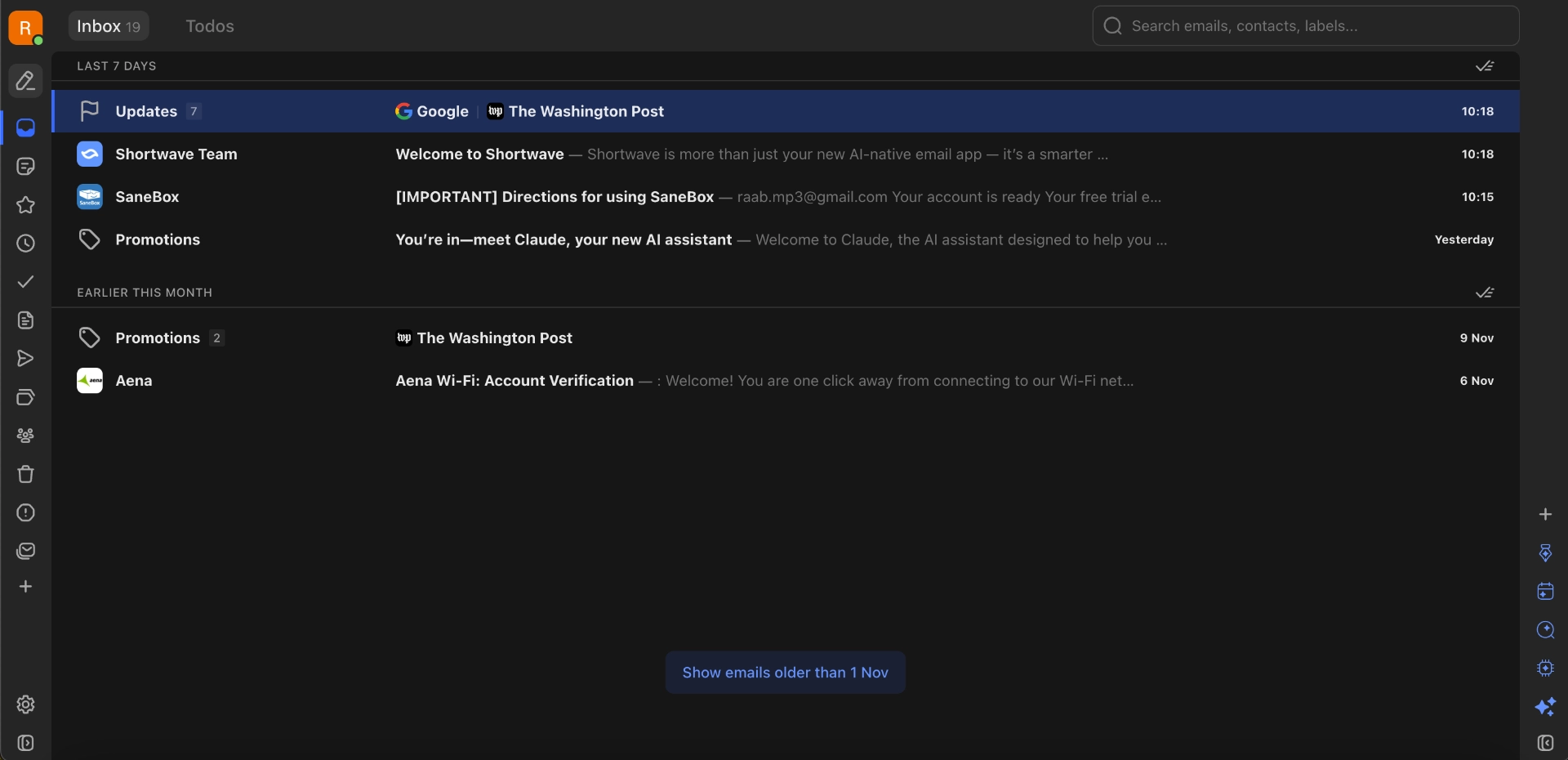Open the message-note icon below the inbox icon
Image resolution: width=1568 pixels, height=760 pixels.
(25, 166)
